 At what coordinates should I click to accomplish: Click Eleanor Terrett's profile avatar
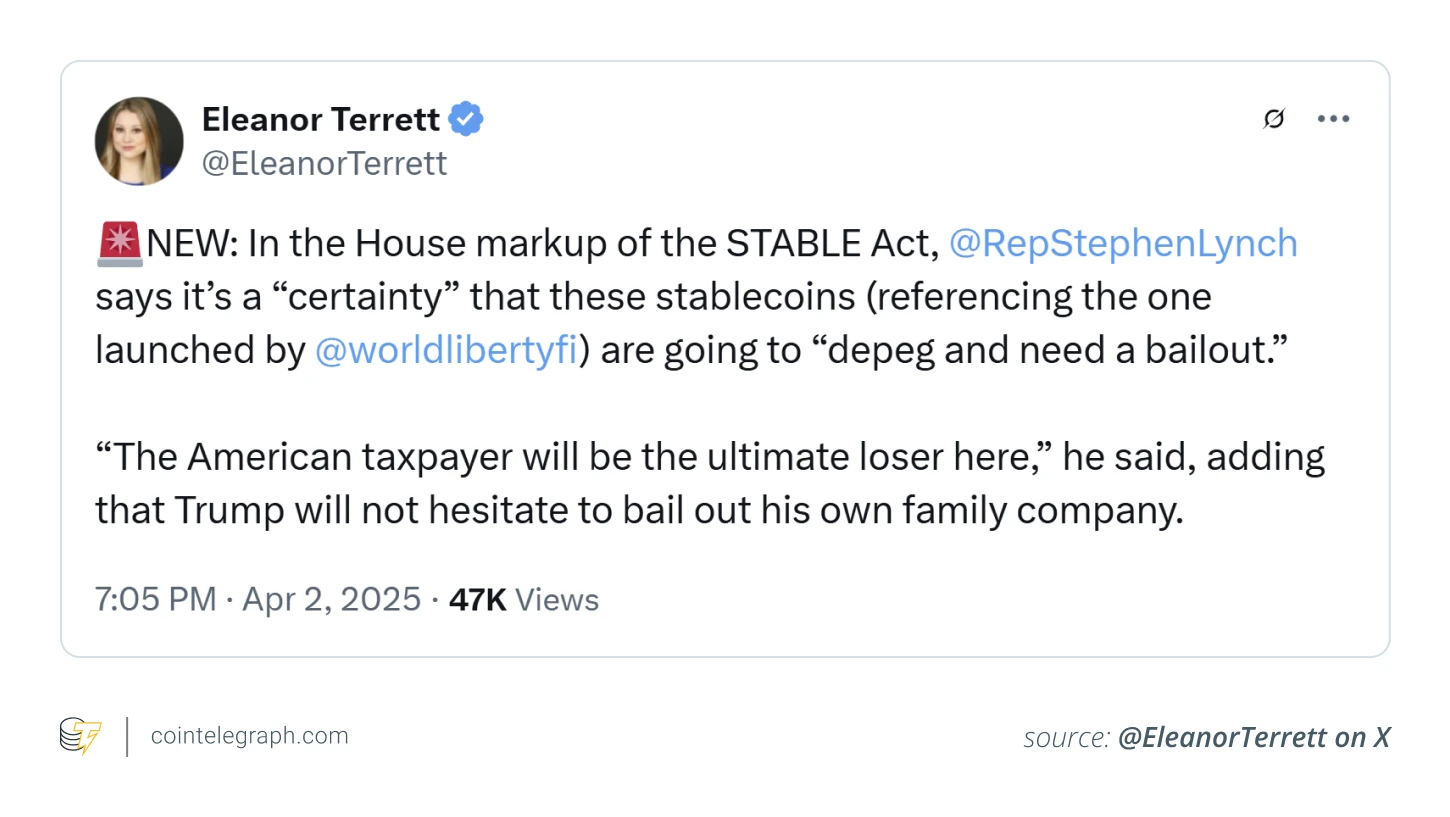pos(139,141)
